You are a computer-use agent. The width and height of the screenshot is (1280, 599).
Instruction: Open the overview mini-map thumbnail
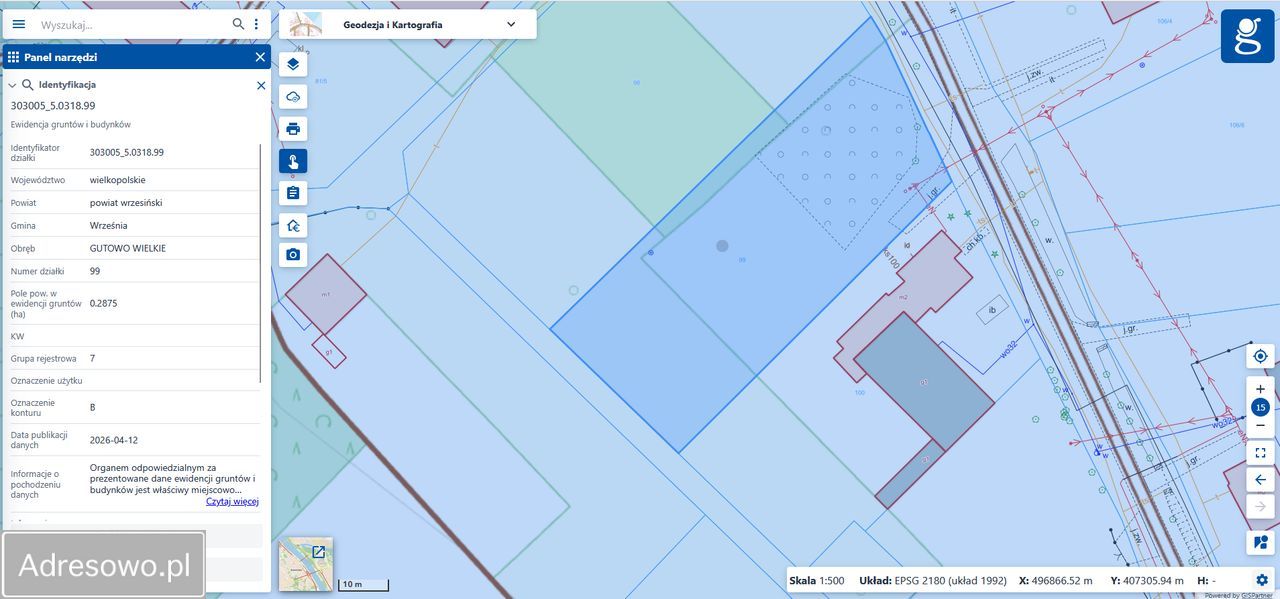pos(305,564)
